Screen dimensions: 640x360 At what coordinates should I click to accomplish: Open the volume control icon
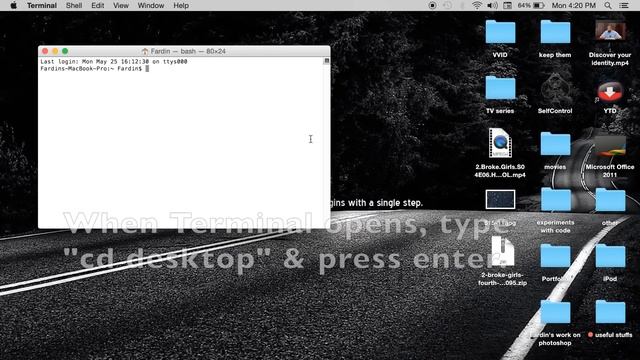[x=492, y=5]
